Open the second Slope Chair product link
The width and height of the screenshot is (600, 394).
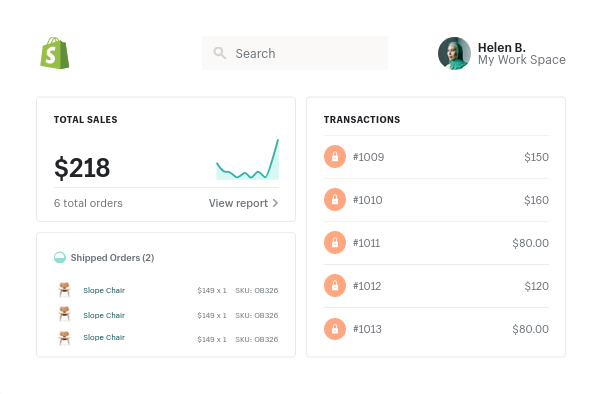tap(104, 315)
